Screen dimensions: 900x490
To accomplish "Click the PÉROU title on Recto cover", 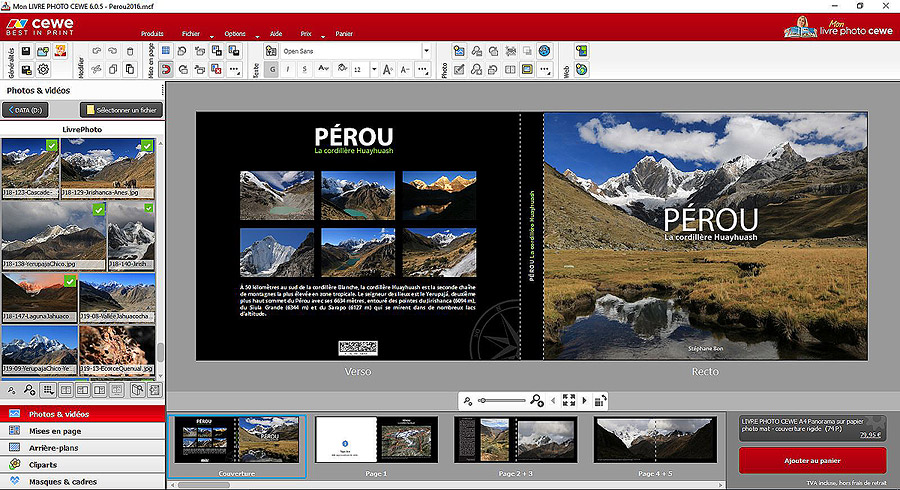I will tap(711, 220).
